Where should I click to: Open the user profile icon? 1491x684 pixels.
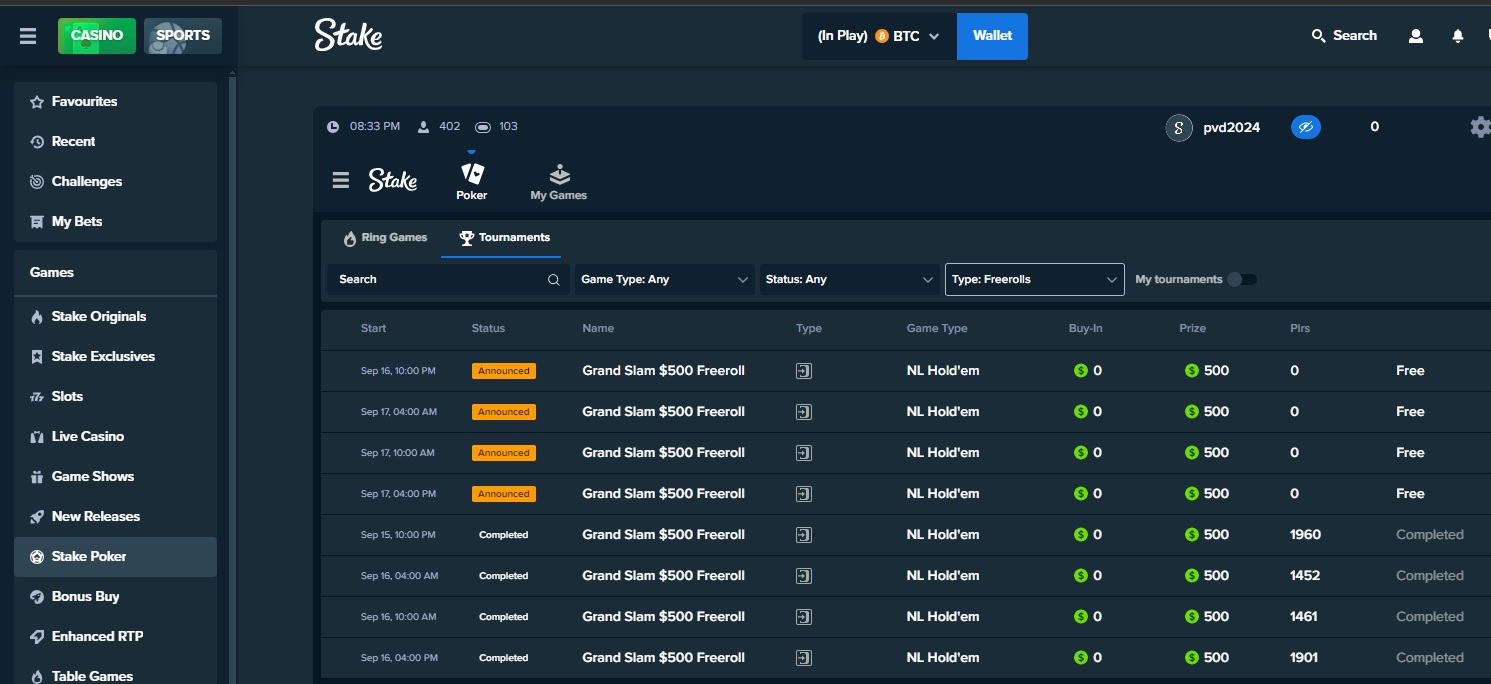tap(1416, 36)
